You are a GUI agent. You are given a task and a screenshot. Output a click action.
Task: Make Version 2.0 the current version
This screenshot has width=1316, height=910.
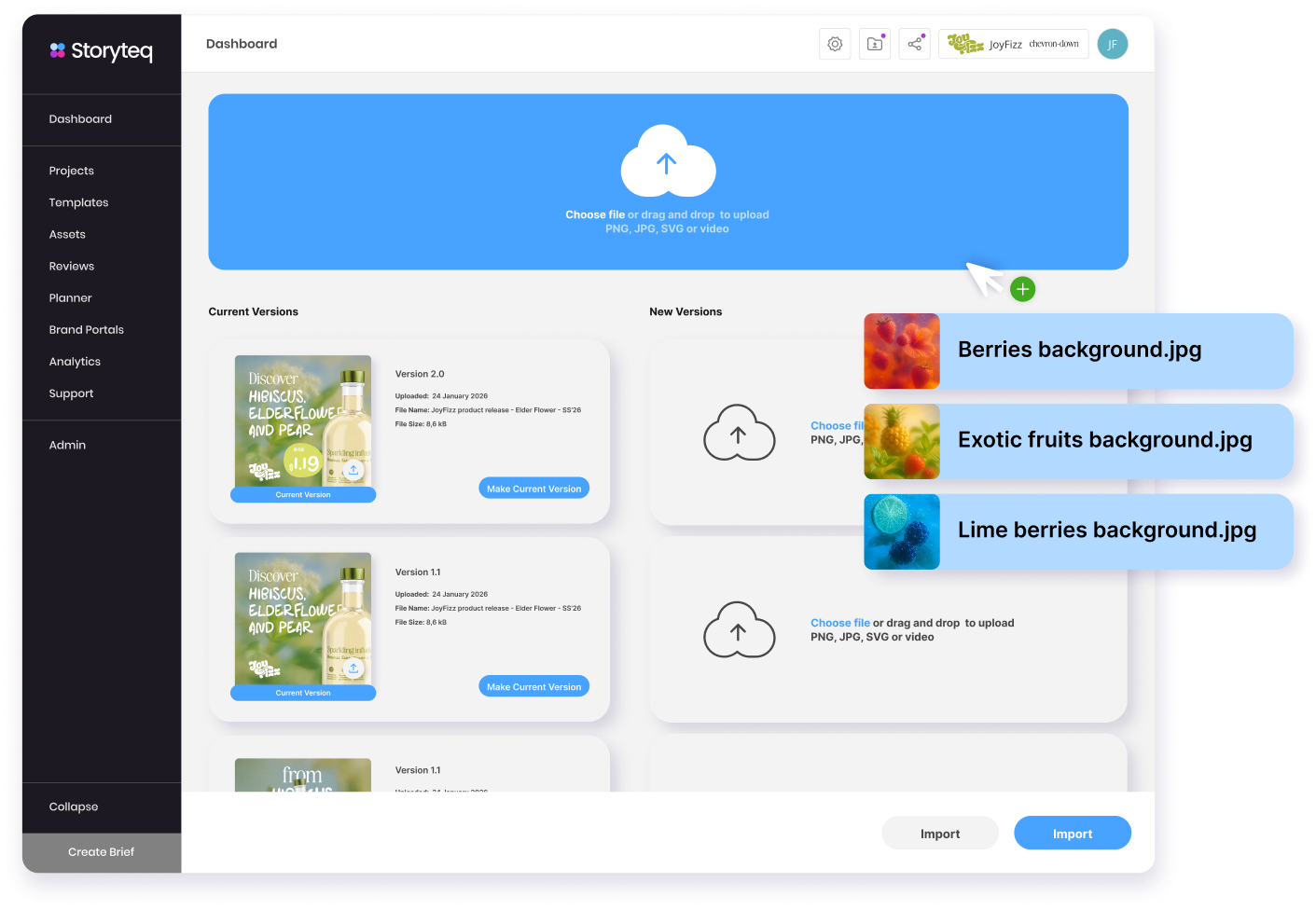[533, 489]
